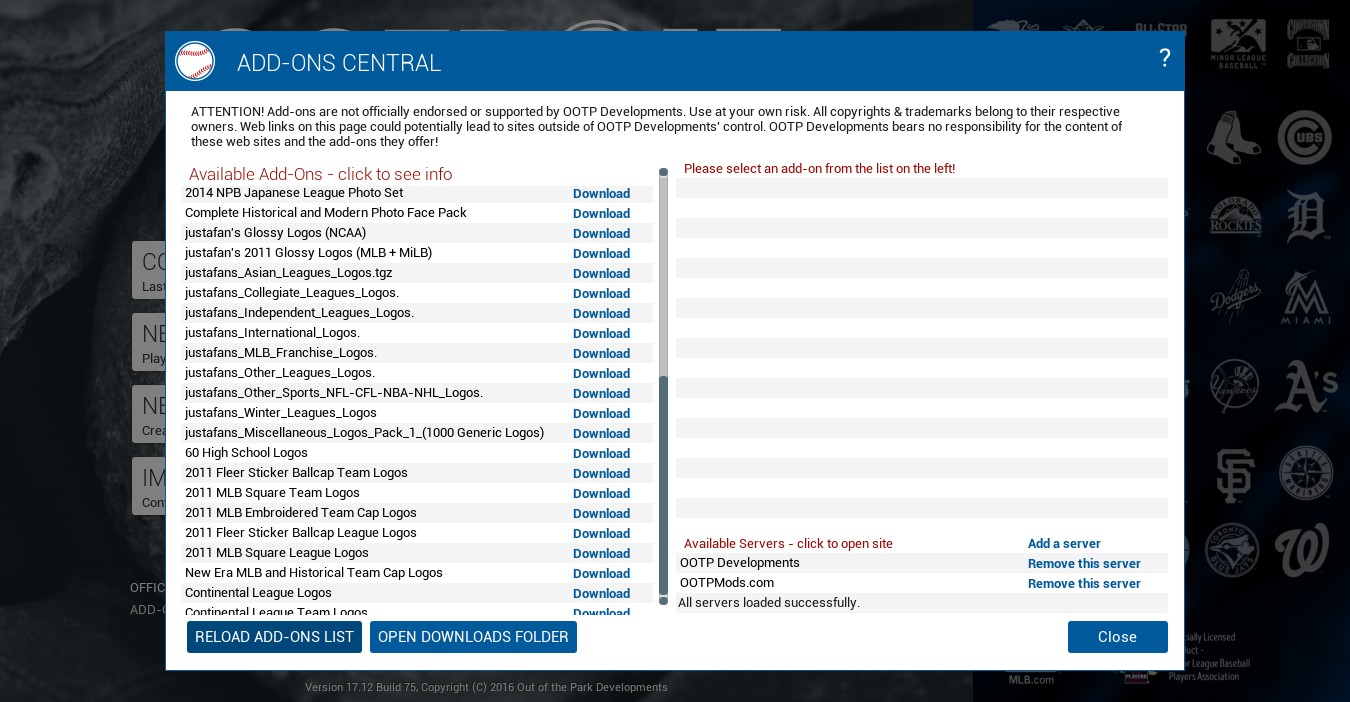Download 2014 NPB Japanese League Photo Set
Viewport: 1350px width, 702px height.
tap(601, 194)
